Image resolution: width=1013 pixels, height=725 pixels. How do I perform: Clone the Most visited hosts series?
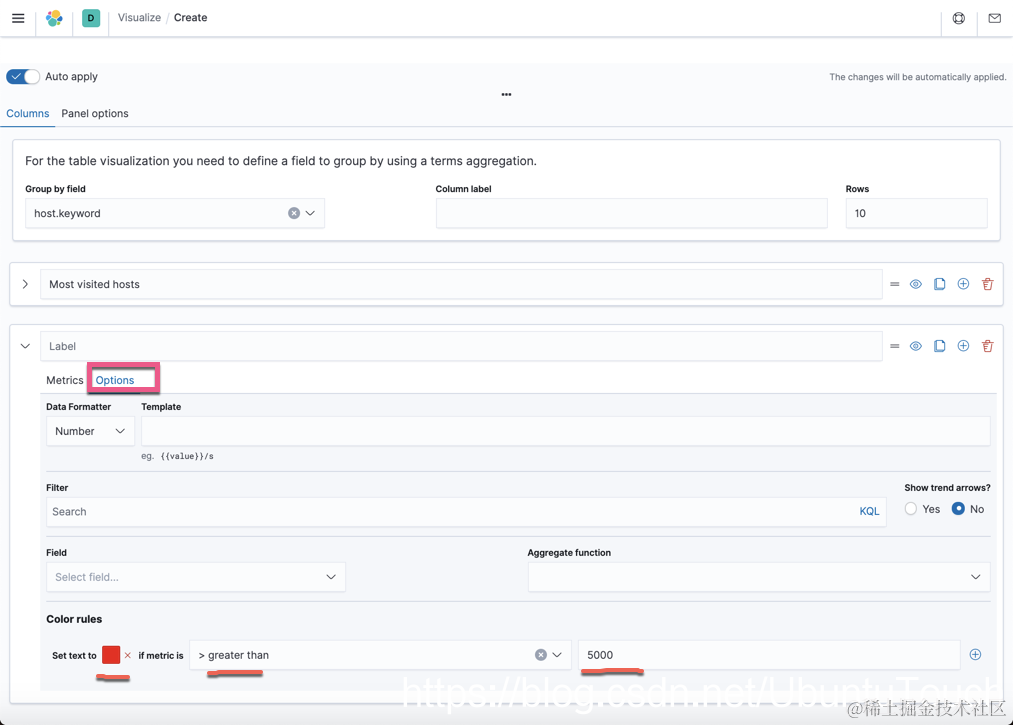tap(939, 284)
